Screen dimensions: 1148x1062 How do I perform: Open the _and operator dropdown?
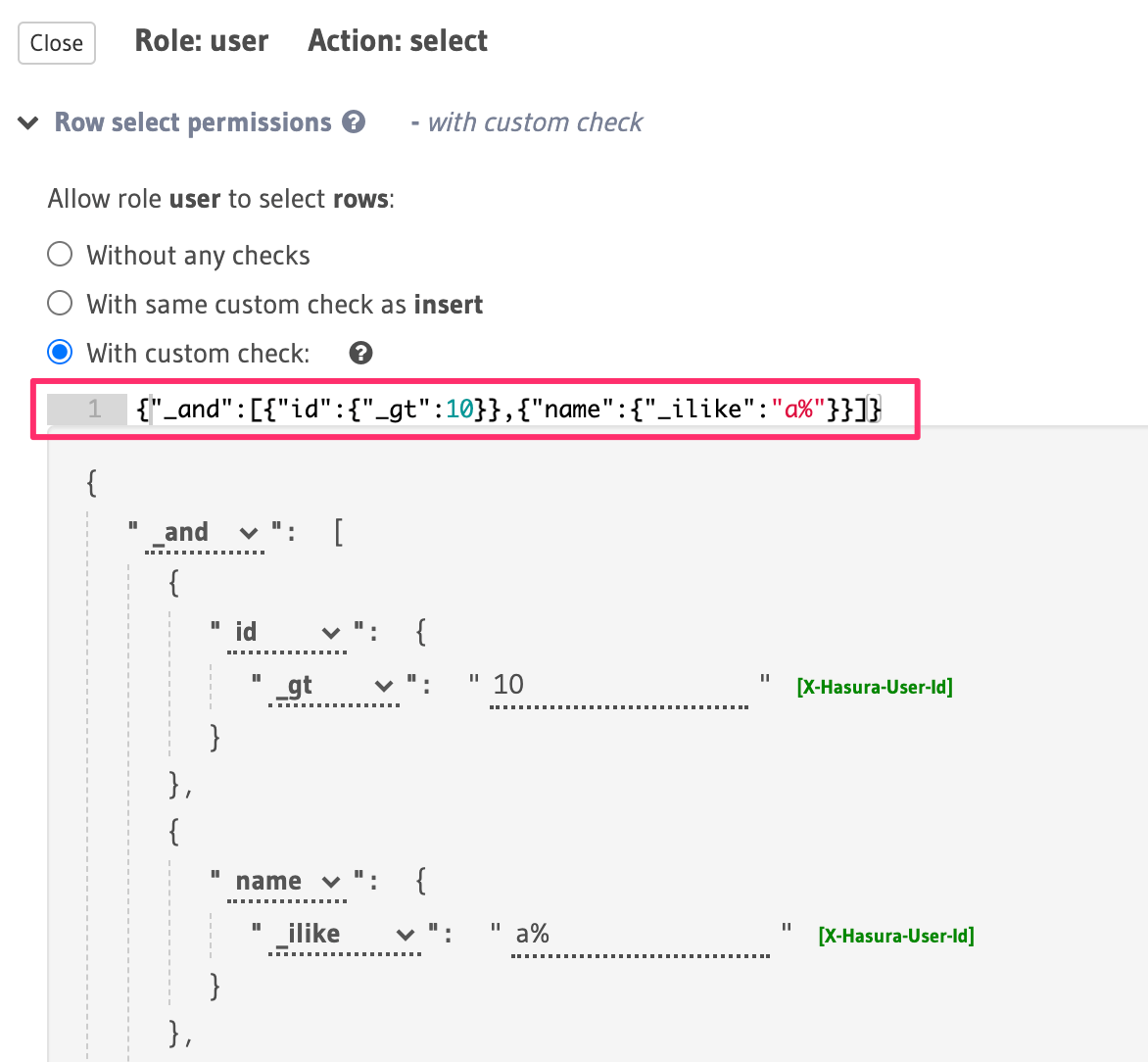[205, 533]
